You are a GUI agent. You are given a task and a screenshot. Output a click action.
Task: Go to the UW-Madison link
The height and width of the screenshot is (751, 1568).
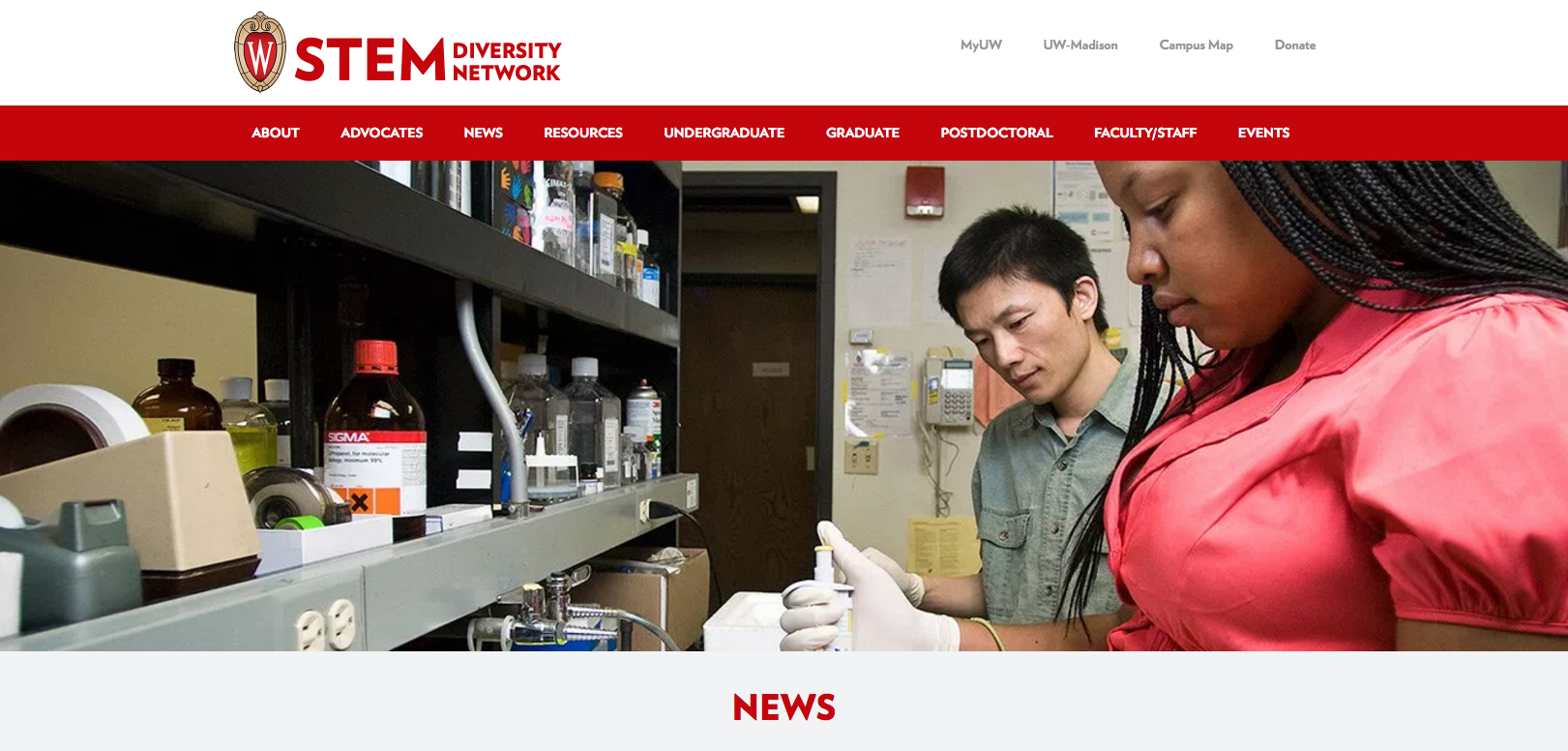1080,45
